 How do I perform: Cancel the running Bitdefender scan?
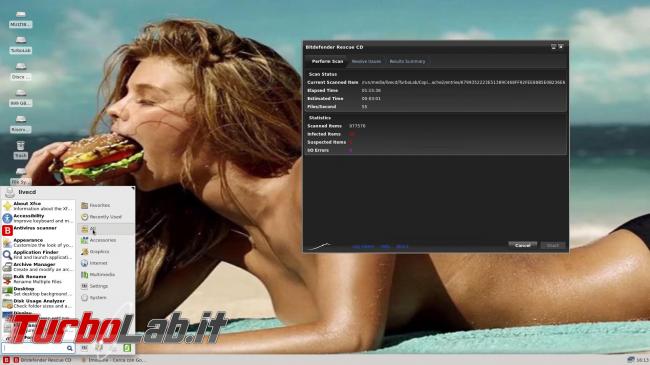522,246
